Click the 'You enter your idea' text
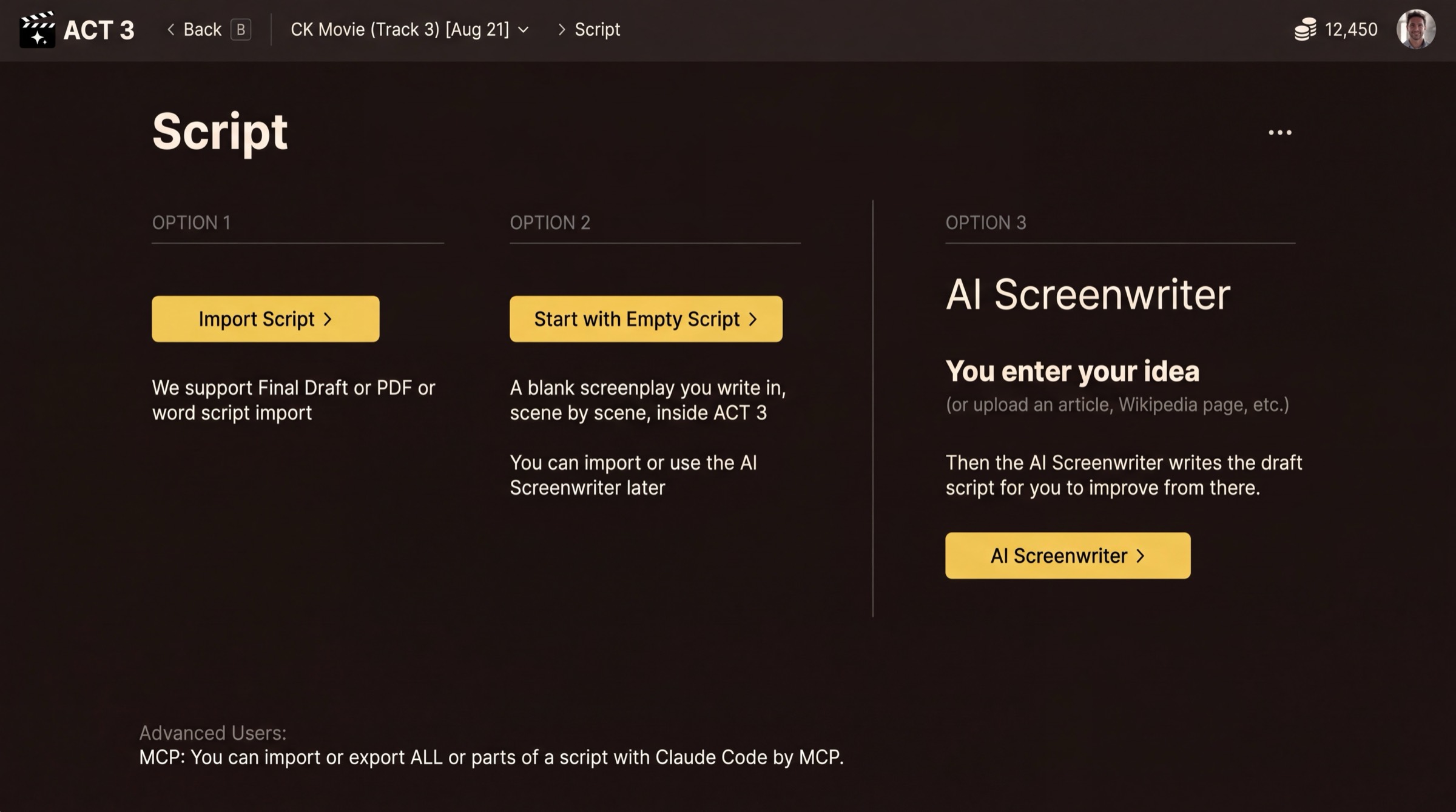 (x=1073, y=371)
